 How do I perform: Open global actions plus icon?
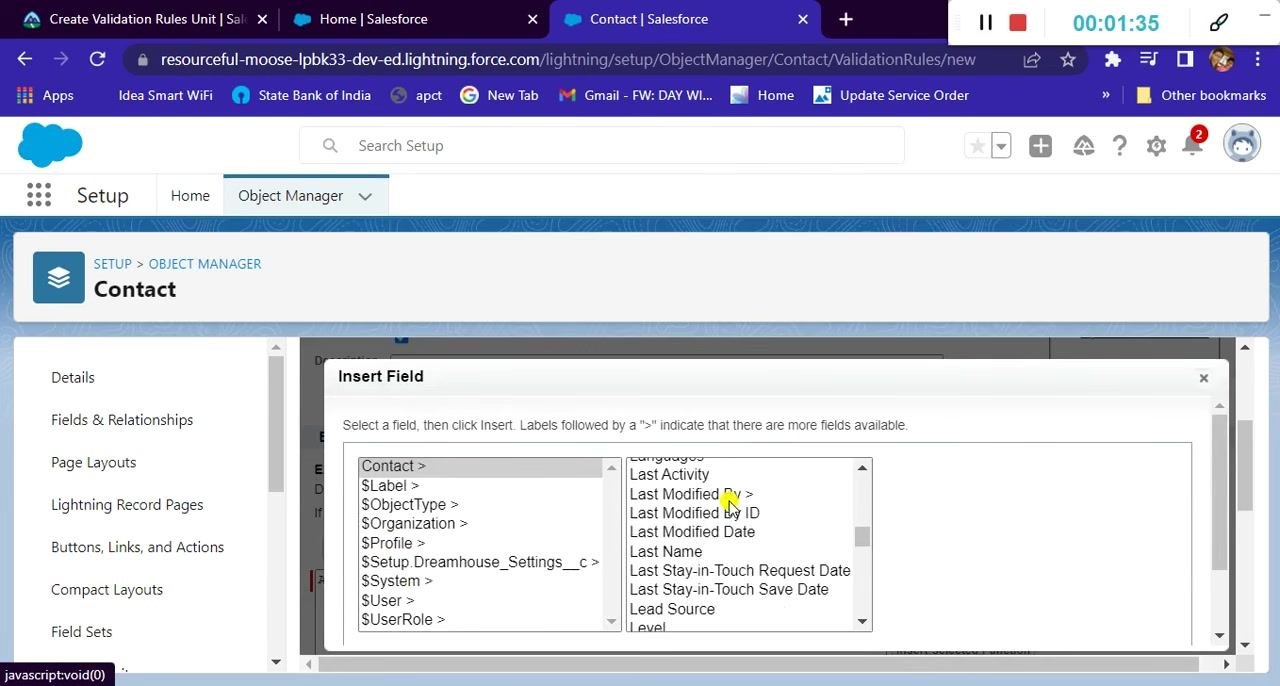point(1041,146)
